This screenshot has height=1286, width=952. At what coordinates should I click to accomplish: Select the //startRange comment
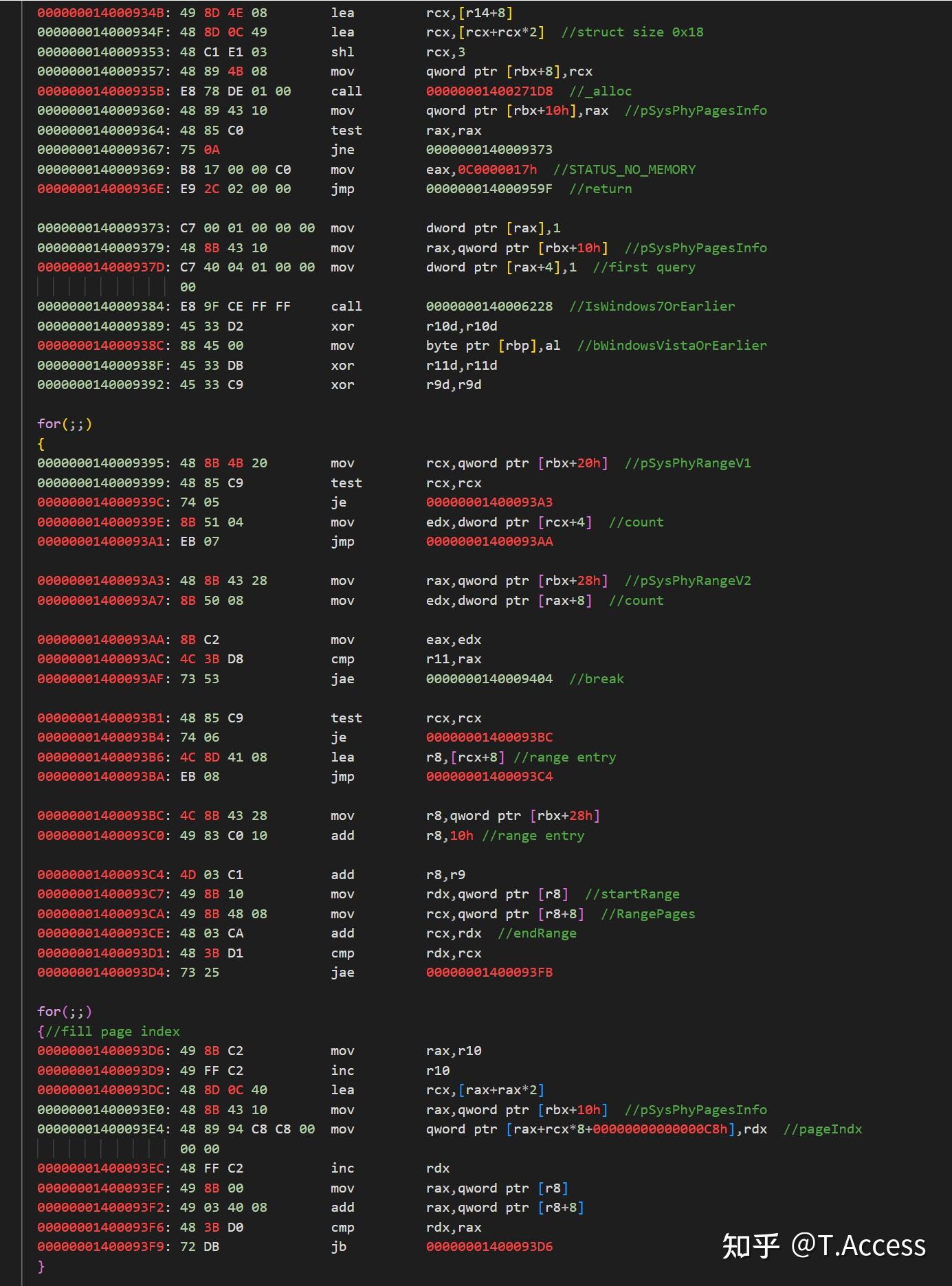point(632,894)
